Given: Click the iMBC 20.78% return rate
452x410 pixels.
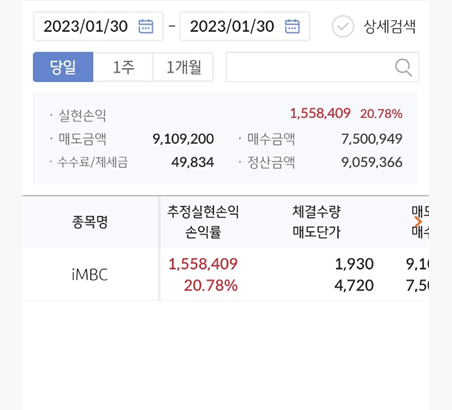Looking at the screenshot, I should 211,286.
